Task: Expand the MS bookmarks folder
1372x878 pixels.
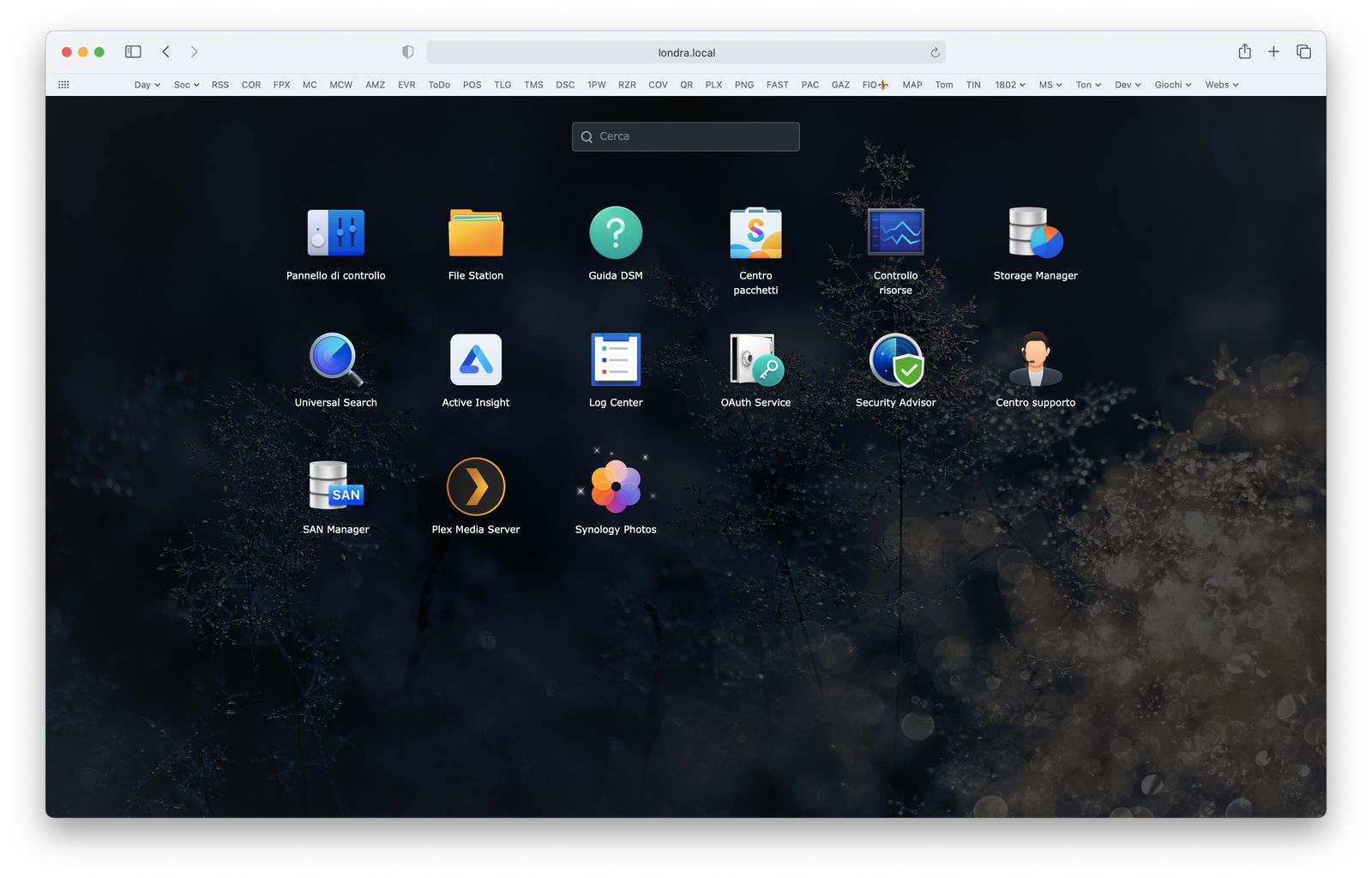Action: coord(1050,85)
